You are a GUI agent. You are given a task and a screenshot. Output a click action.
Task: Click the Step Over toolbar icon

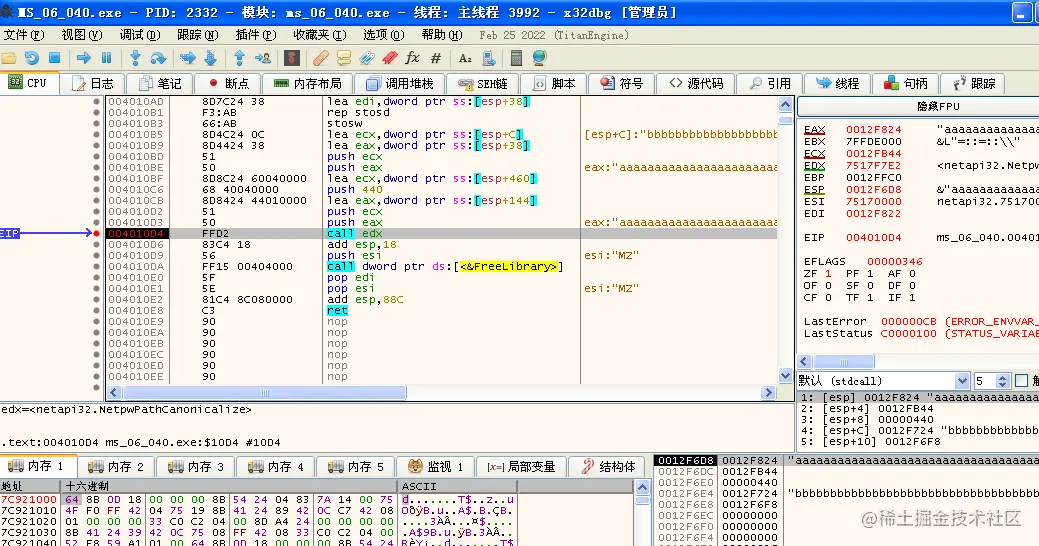[x=158, y=58]
